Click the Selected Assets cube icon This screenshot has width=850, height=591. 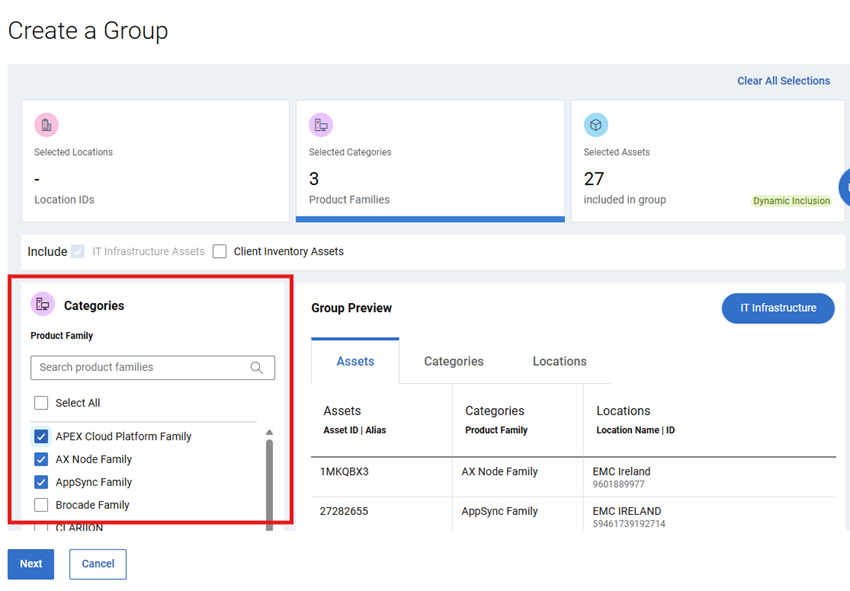pos(596,125)
